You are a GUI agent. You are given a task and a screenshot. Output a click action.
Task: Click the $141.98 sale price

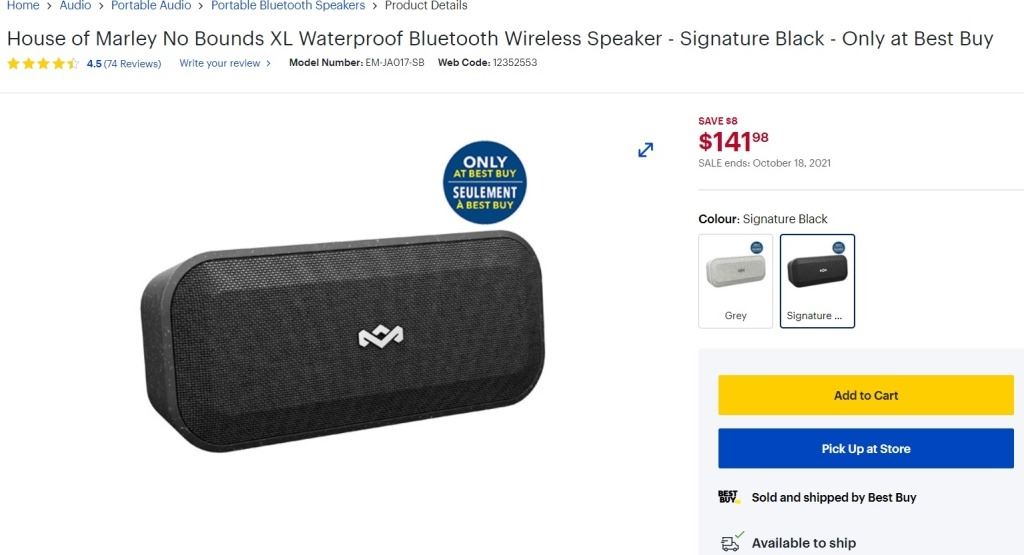tap(733, 142)
